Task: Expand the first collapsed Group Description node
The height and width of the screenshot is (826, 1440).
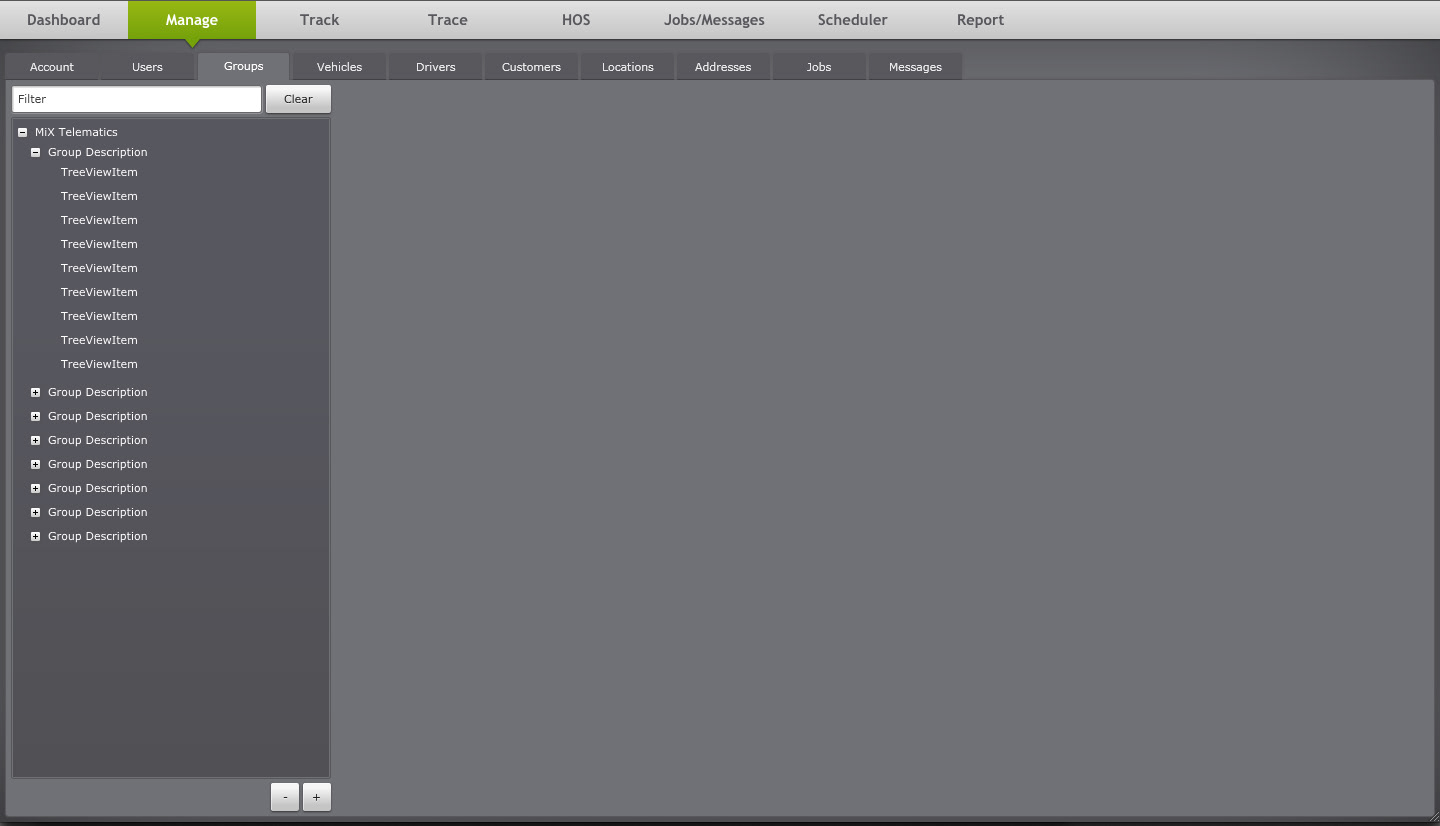Action: (x=36, y=392)
